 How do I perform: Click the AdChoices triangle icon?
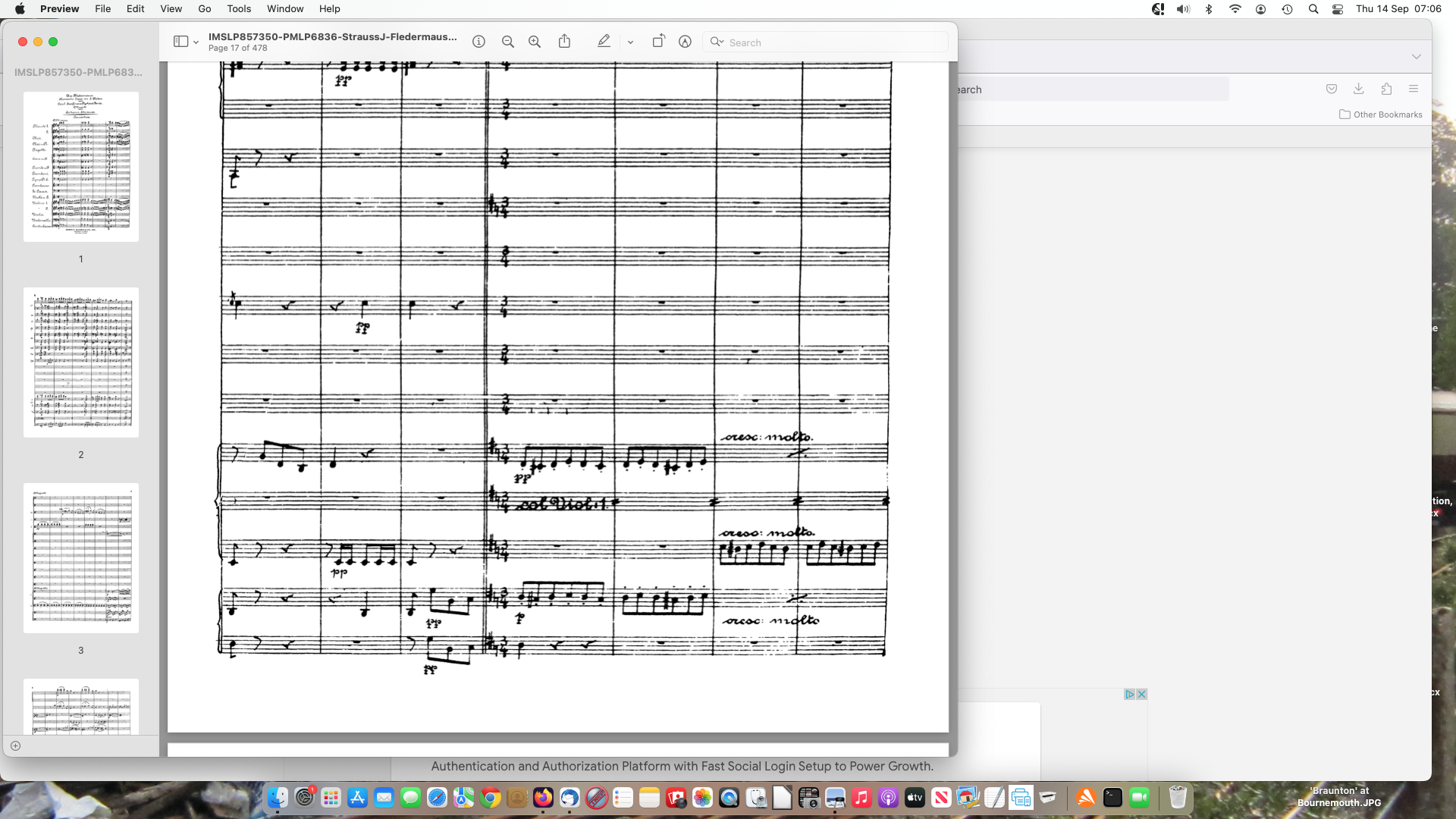click(x=1129, y=694)
